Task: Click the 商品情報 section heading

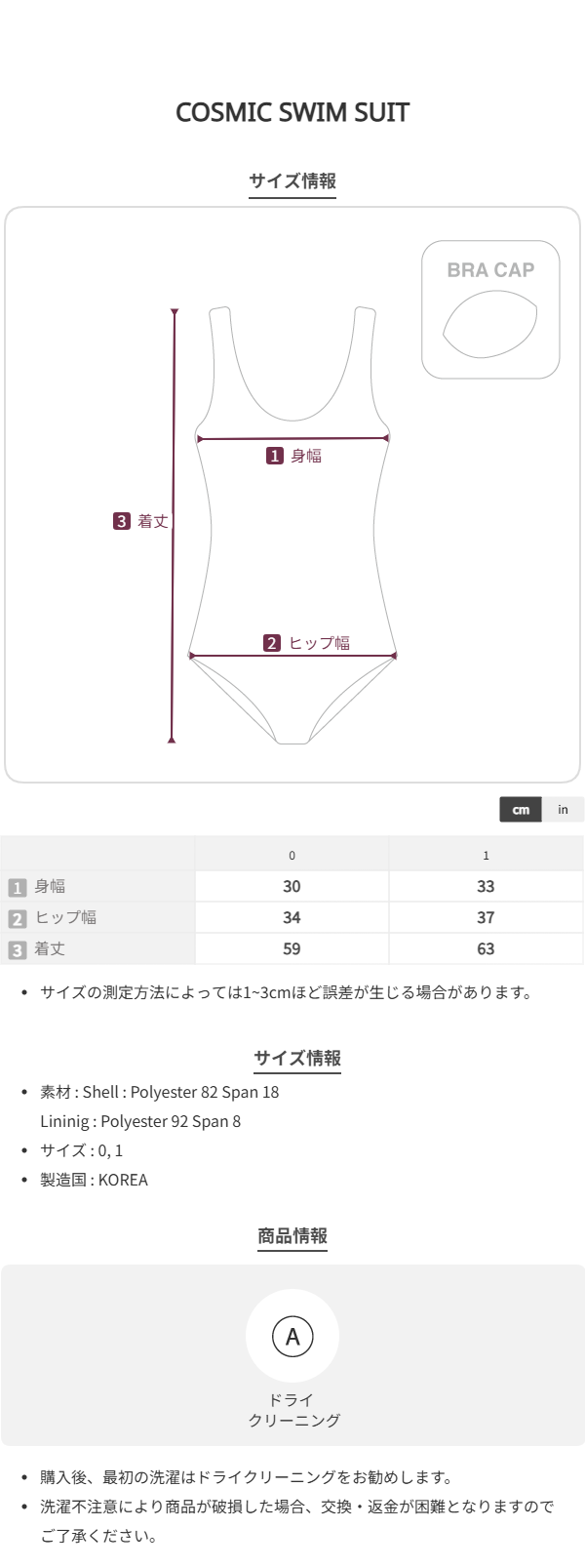Action: point(292,1236)
